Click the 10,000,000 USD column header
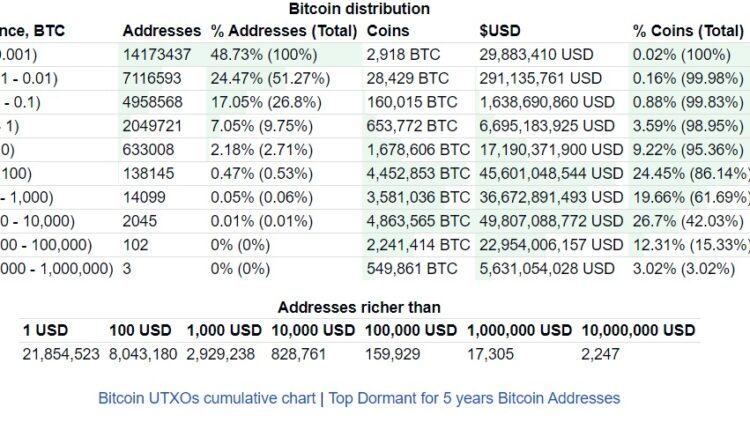This screenshot has width=750, height=430. [638, 330]
